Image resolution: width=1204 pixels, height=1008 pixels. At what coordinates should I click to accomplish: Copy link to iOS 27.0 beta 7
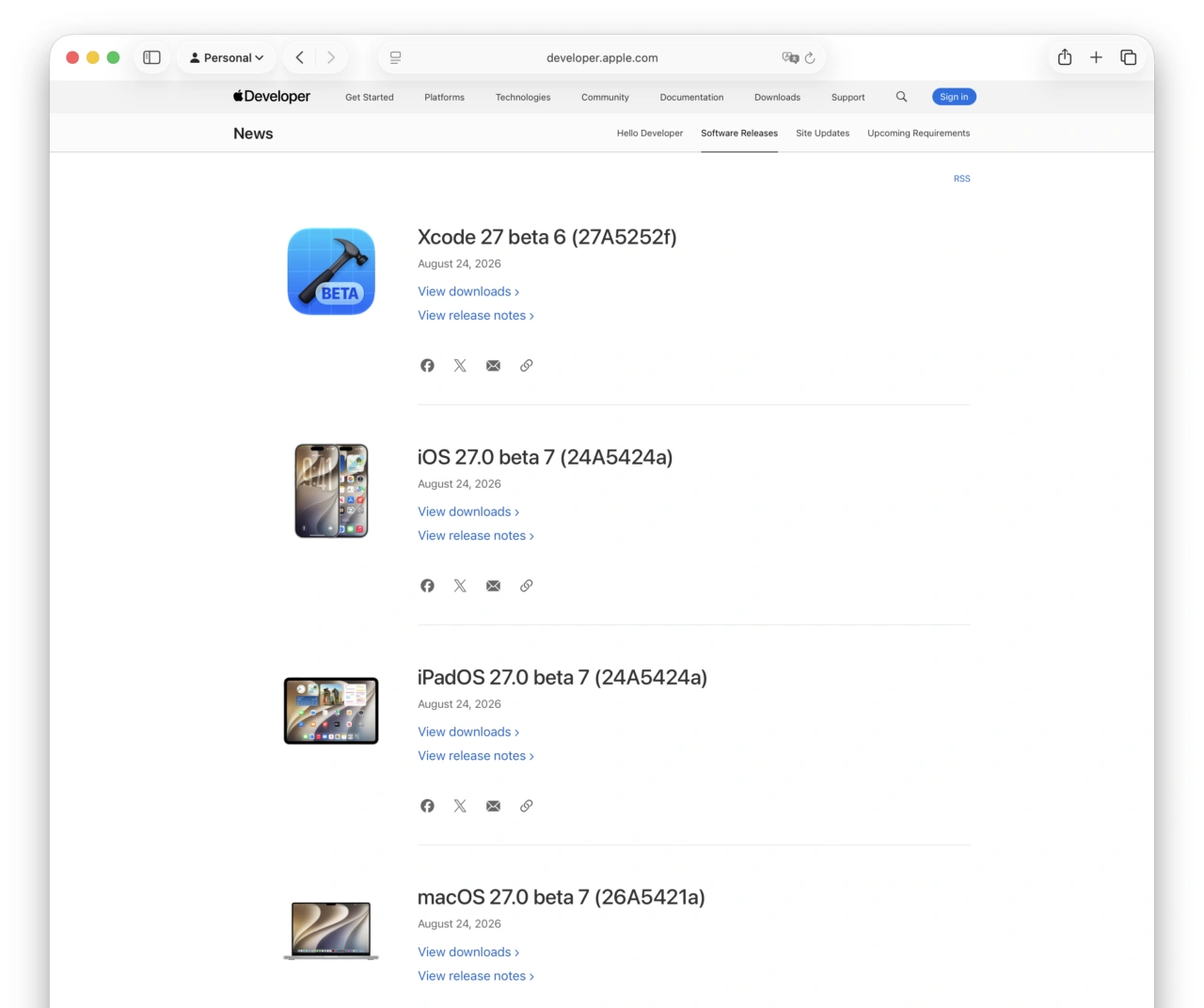527,586
